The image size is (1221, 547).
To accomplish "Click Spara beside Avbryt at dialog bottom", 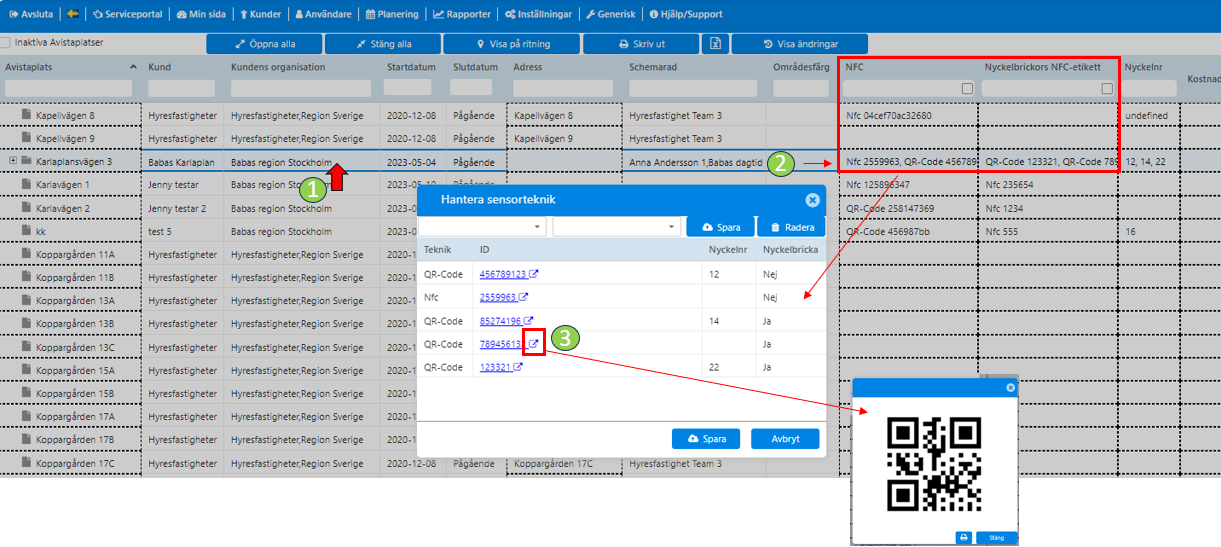I will (706, 439).
